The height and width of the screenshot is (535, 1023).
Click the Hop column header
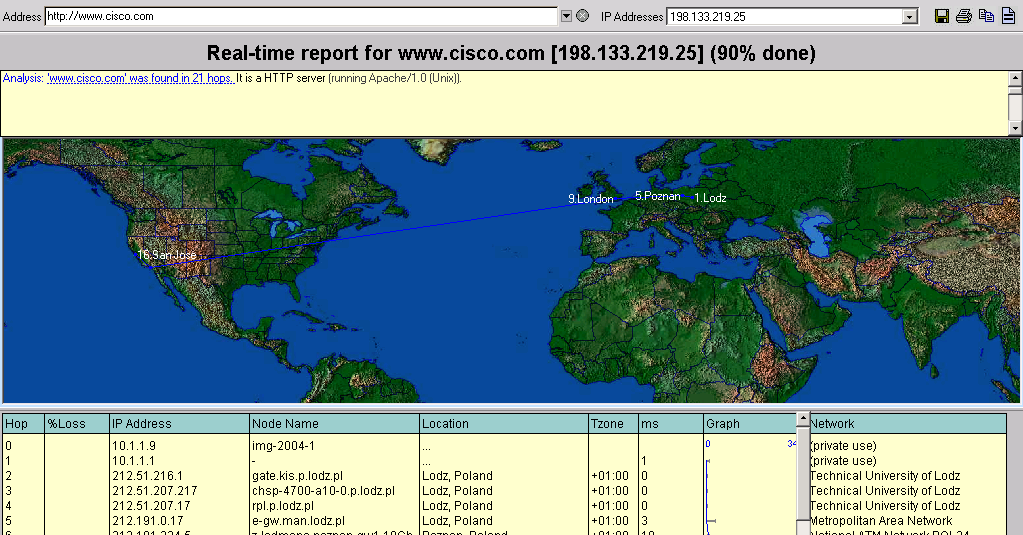pos(23,423)
